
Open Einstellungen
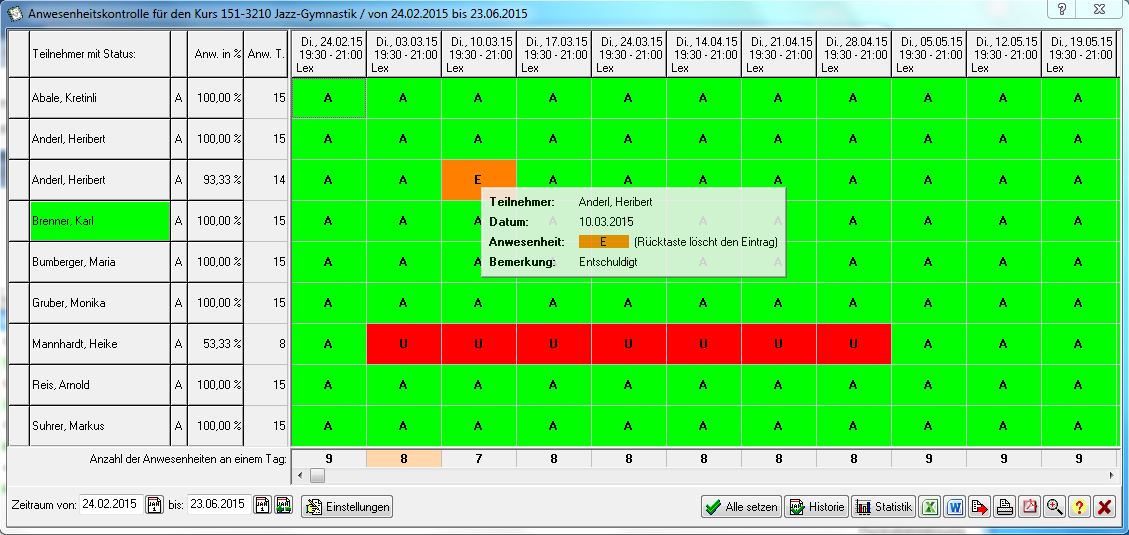(348, 507)
